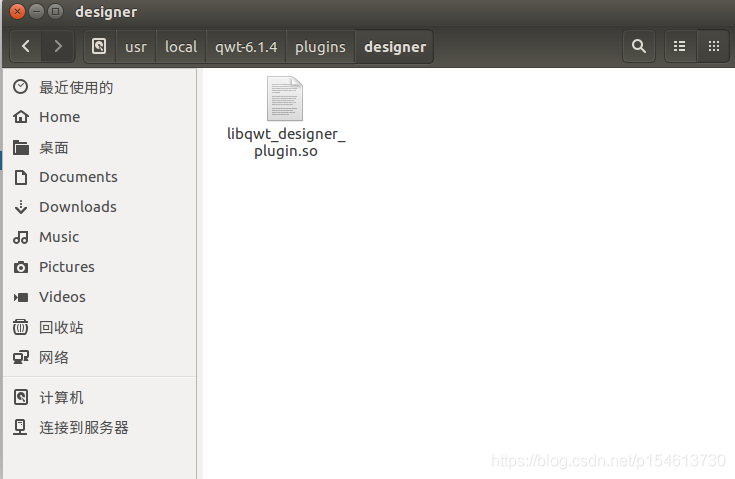Click the desktop folder icon in sidebar
Viewport: 735px width, 479px height.
coord(21,148)
